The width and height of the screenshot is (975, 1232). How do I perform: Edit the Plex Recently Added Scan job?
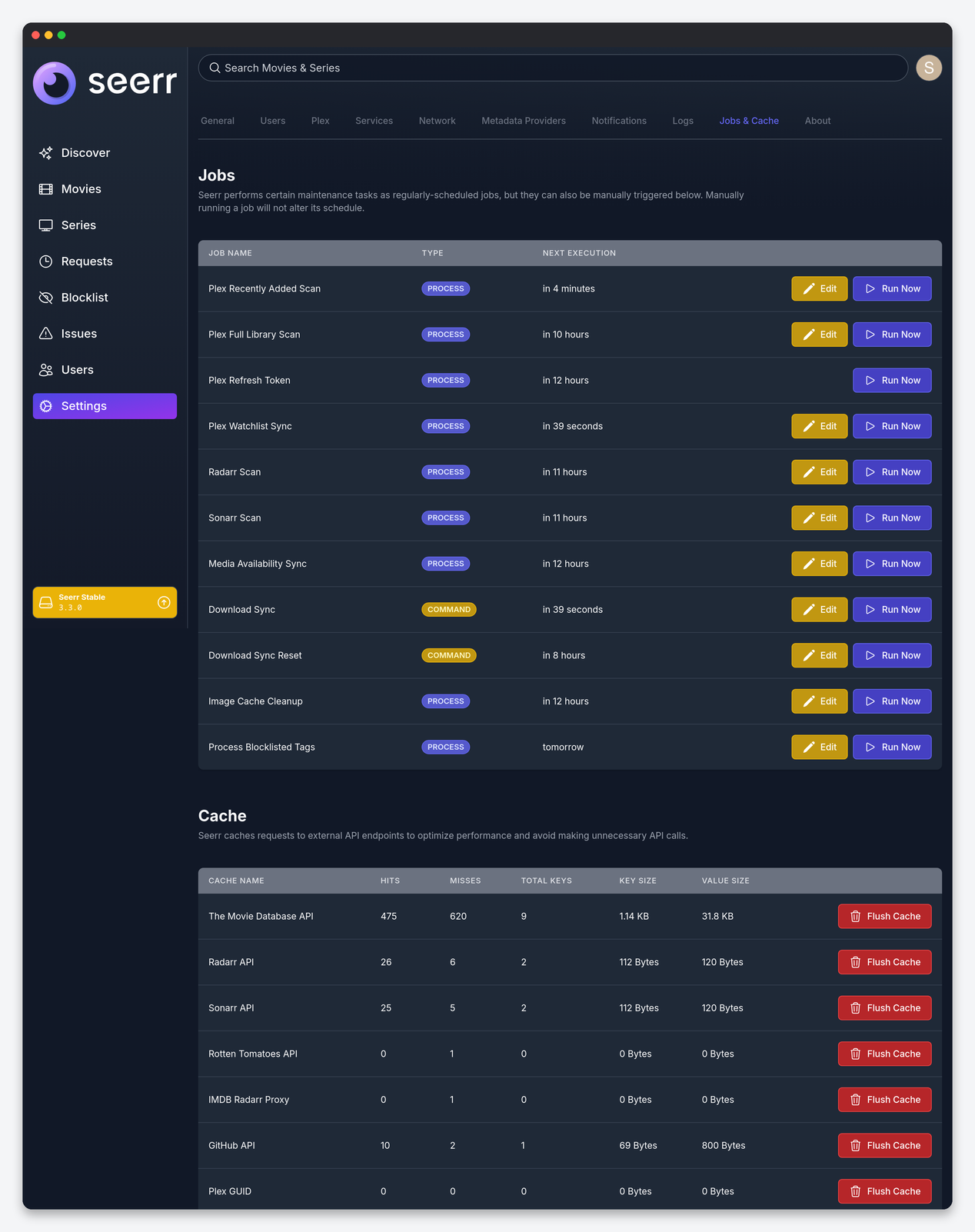[820, 288]
